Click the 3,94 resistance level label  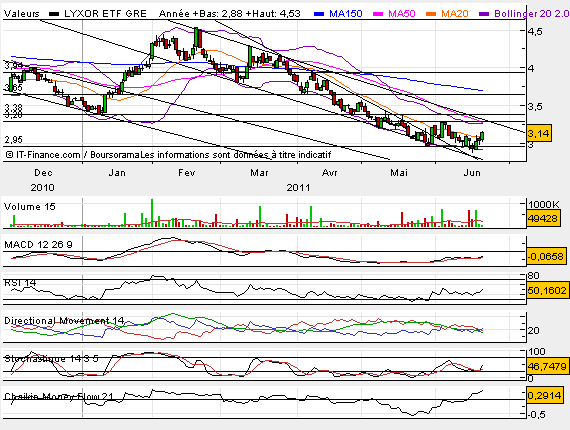(13, 66)
